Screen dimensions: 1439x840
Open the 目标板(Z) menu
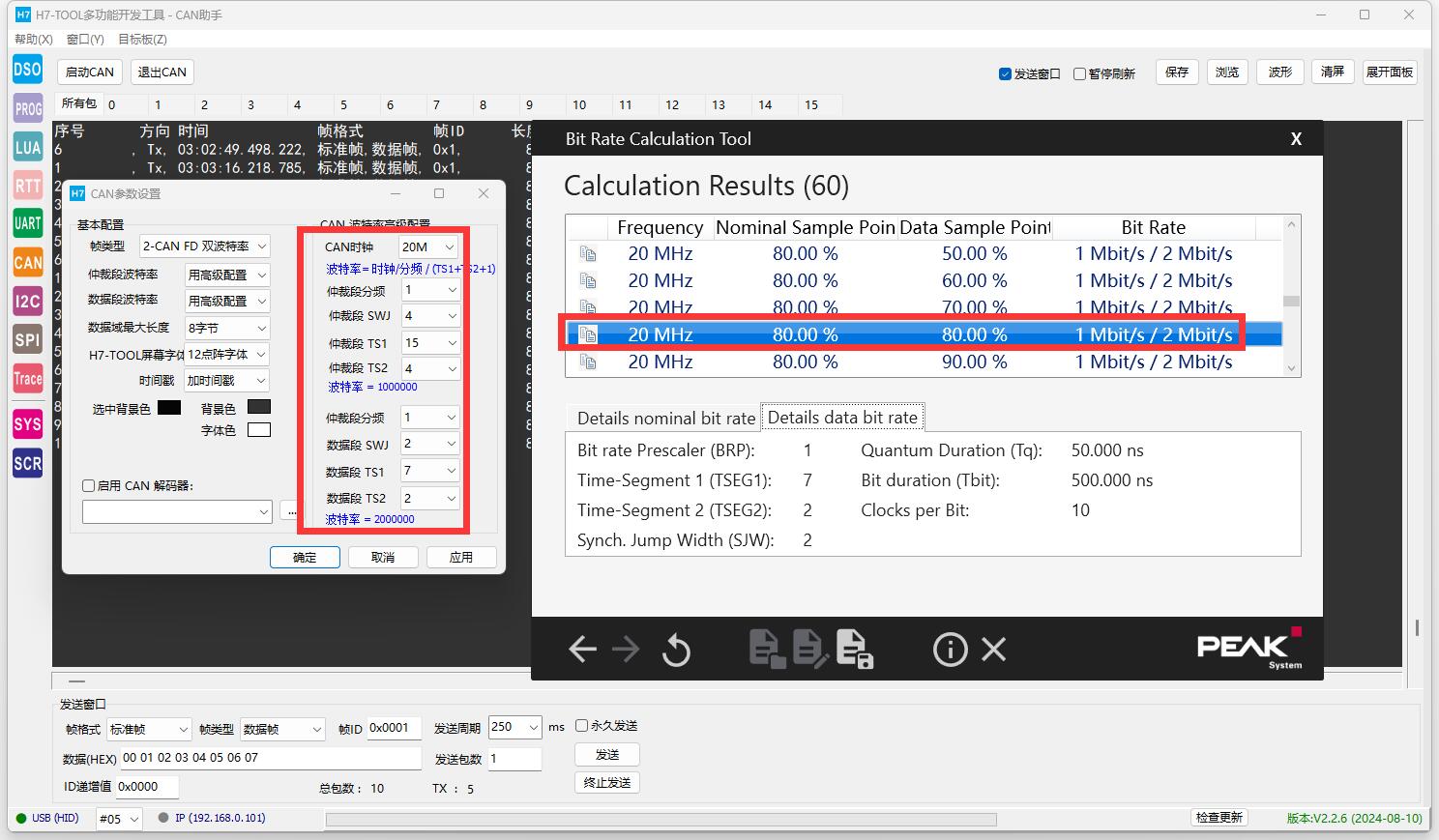[142, 39]
